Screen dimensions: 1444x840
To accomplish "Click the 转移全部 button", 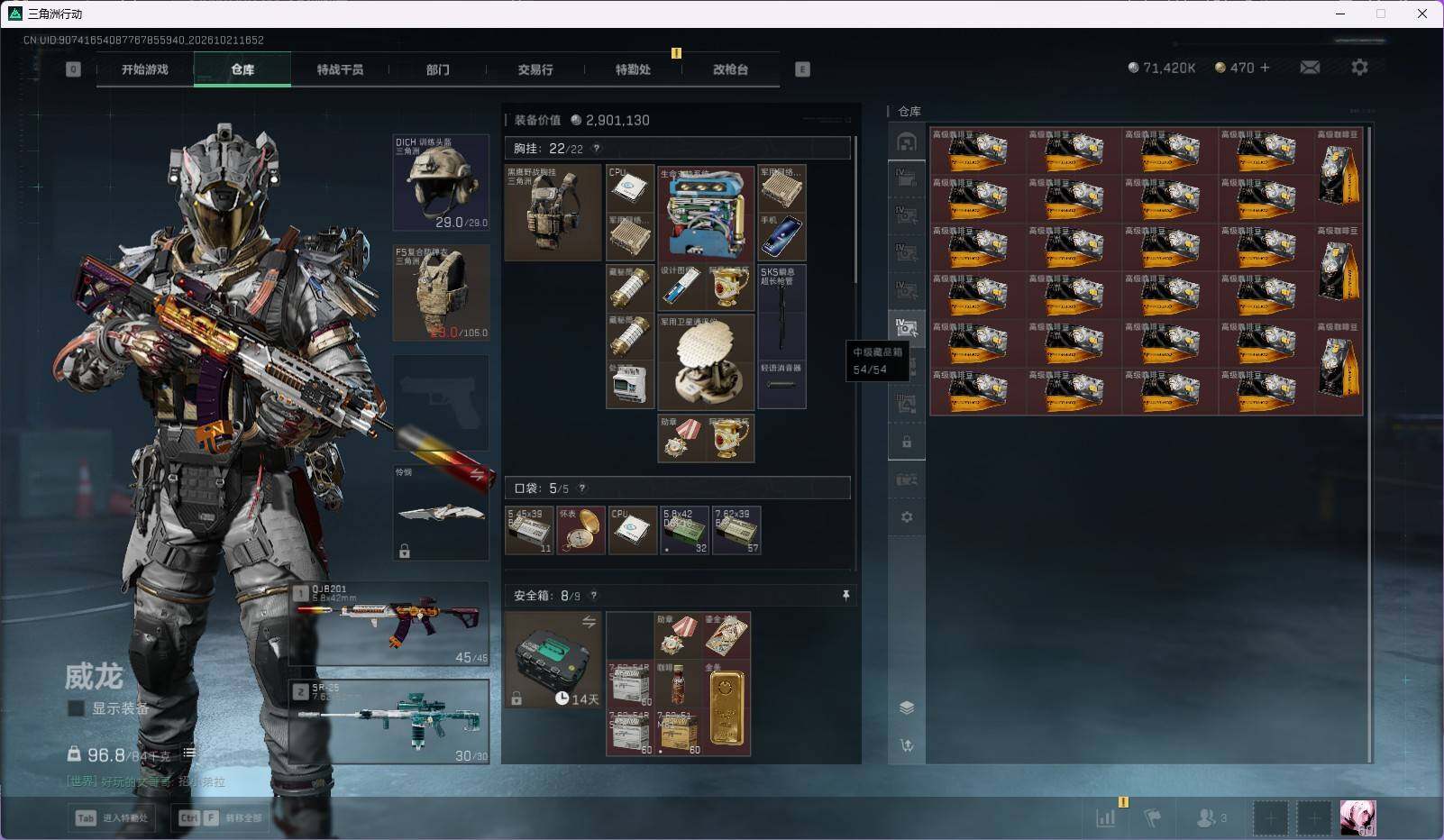I will (x=222, y=817).
